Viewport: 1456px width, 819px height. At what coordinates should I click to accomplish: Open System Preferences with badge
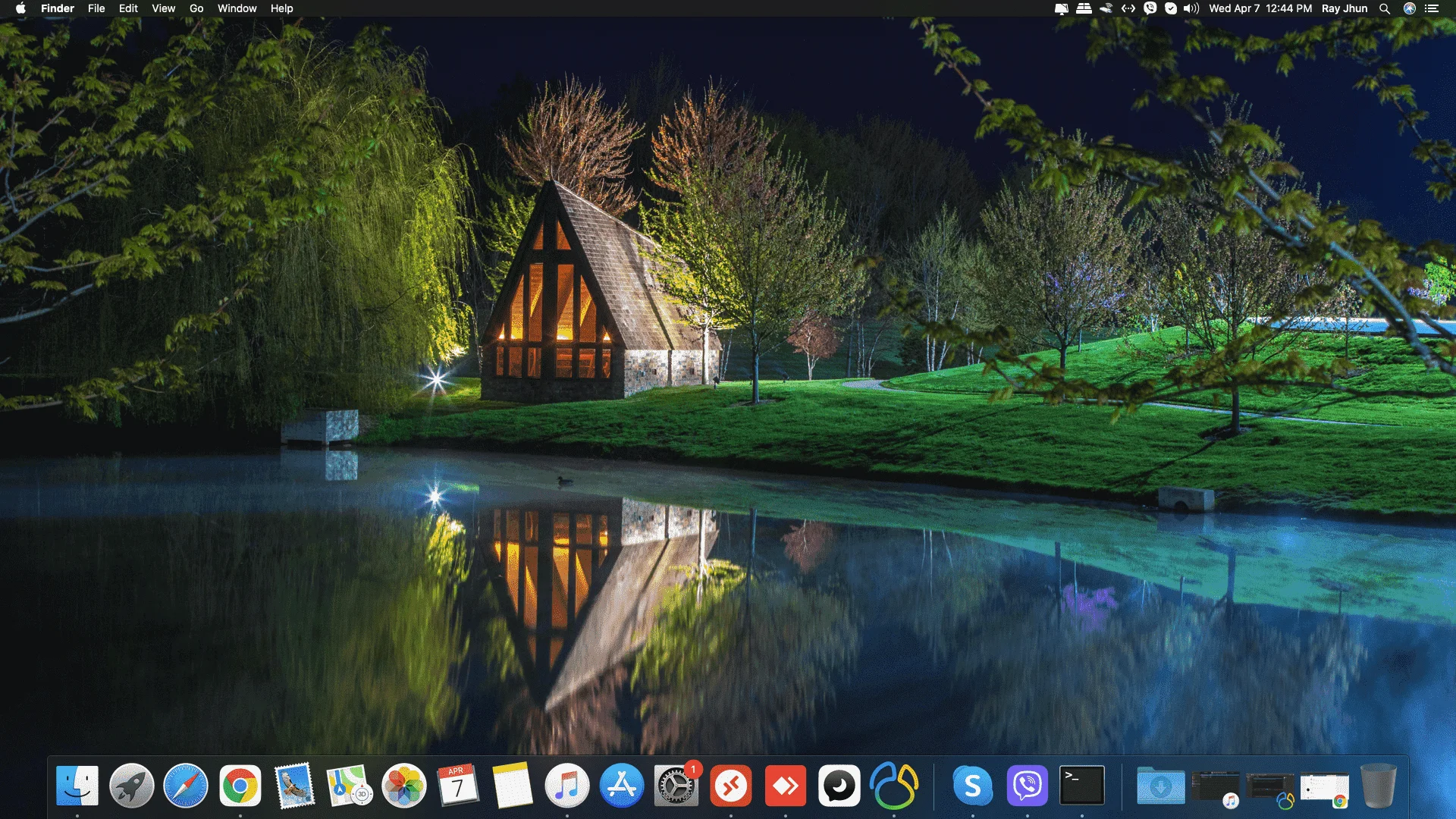676,786
